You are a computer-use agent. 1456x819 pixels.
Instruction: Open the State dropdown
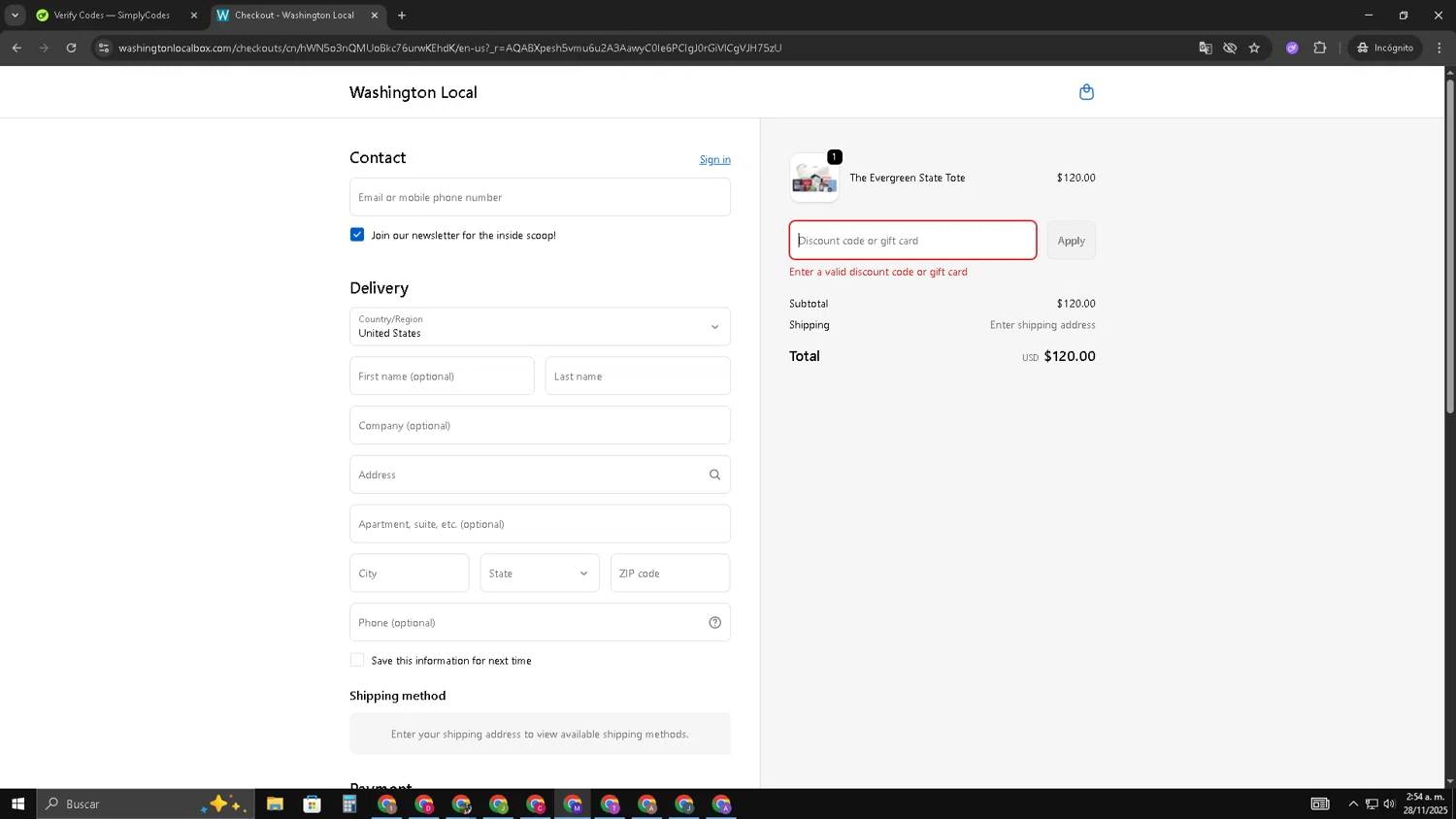539,573
